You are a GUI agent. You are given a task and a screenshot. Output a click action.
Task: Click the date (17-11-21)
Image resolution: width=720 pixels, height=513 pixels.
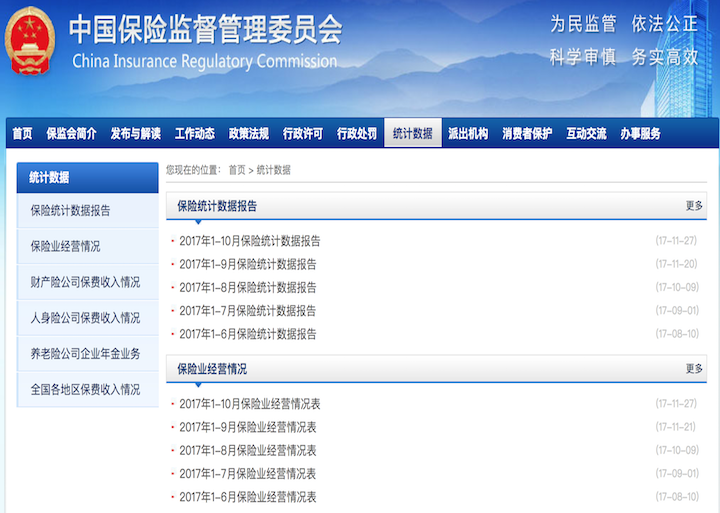pos(675,427)
